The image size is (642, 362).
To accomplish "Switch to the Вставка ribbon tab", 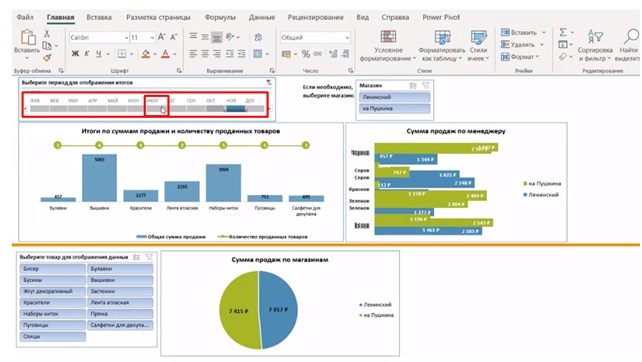I will point(99,17).
